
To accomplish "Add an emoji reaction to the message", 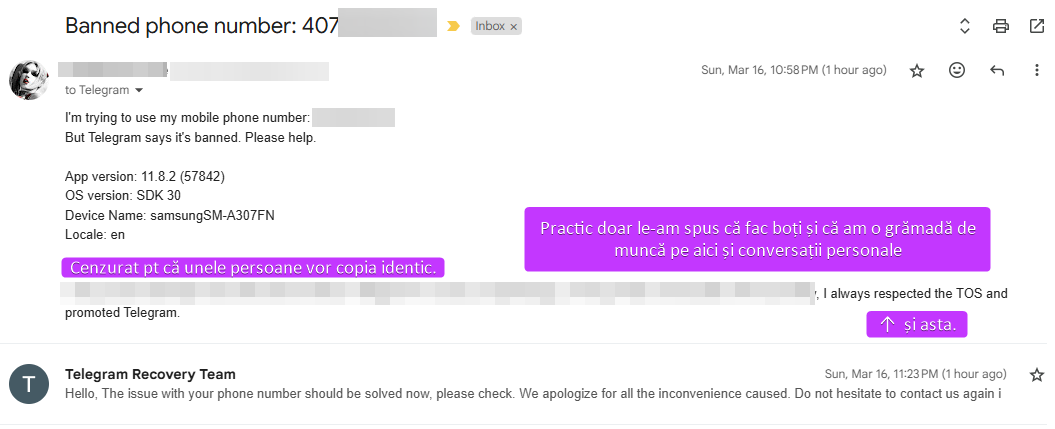I will 957,70.
